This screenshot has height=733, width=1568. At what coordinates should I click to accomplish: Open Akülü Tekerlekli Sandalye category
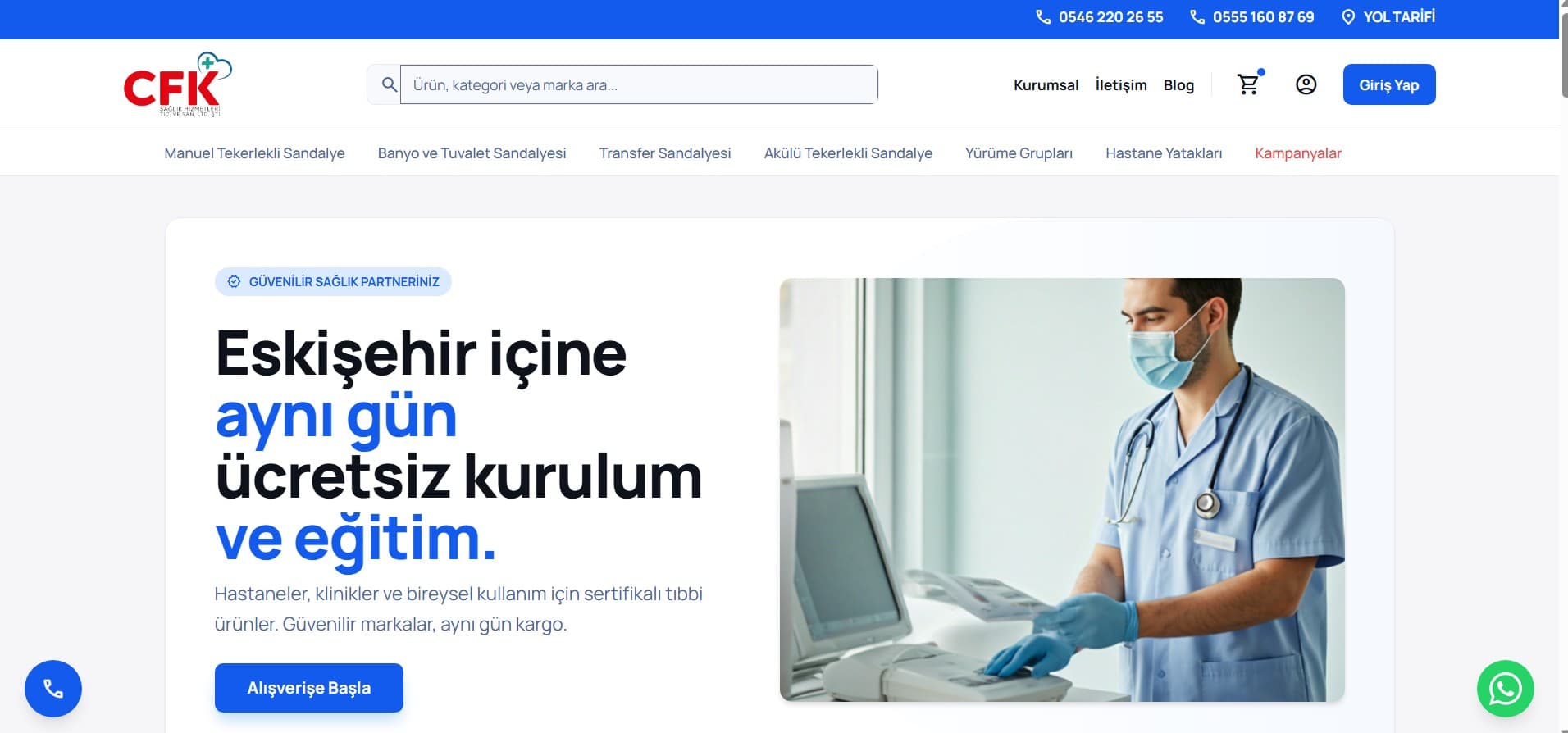pos(848,153)
